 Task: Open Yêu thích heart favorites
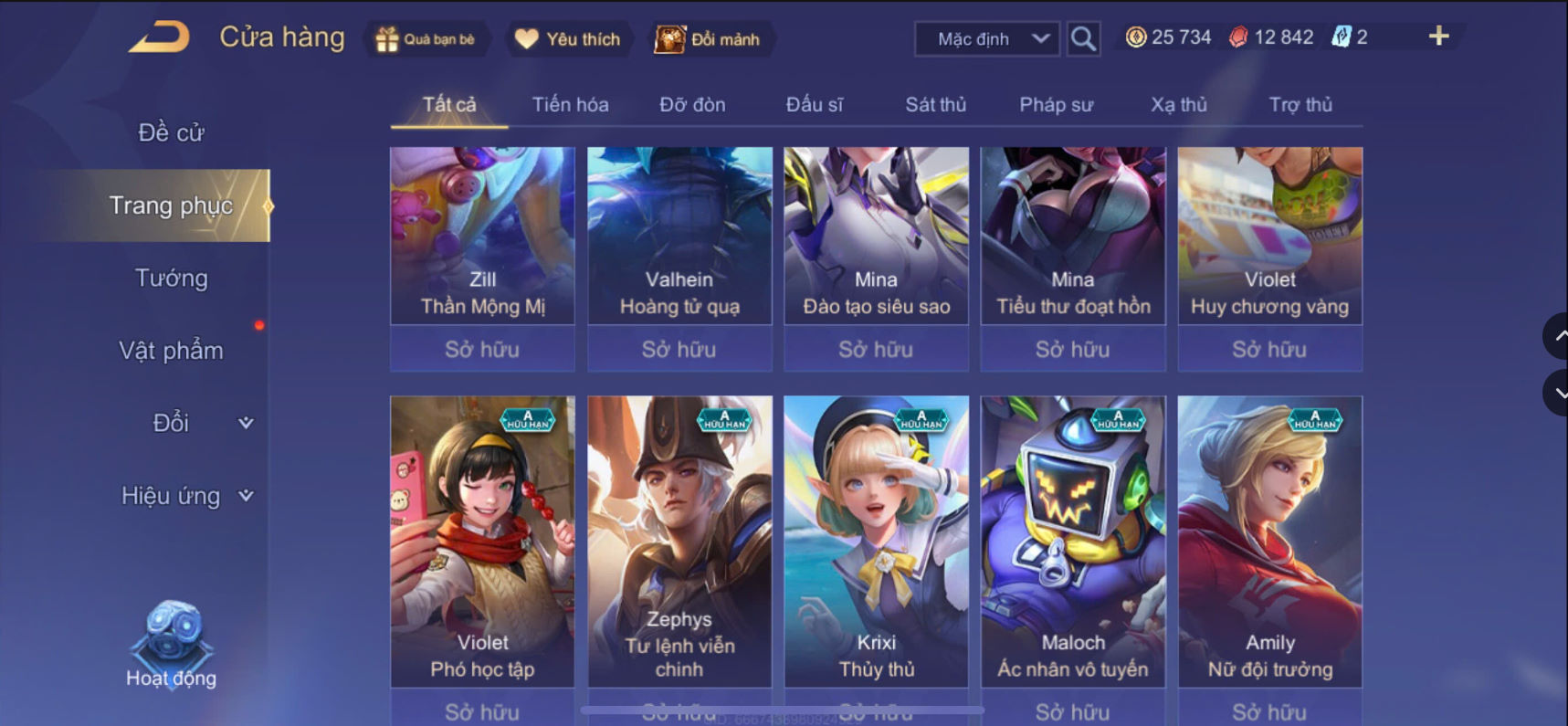[527, 39]
